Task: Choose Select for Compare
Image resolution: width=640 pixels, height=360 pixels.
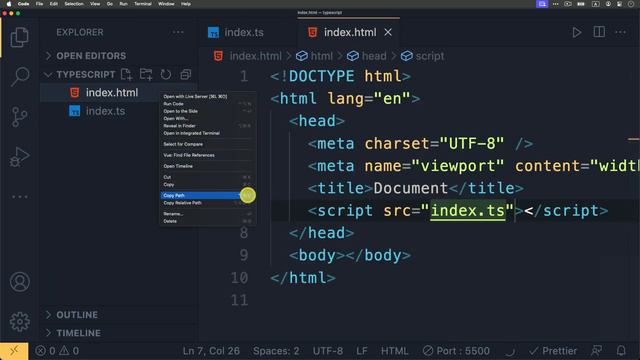Action: pyautogui.click(x=207, y=144)
